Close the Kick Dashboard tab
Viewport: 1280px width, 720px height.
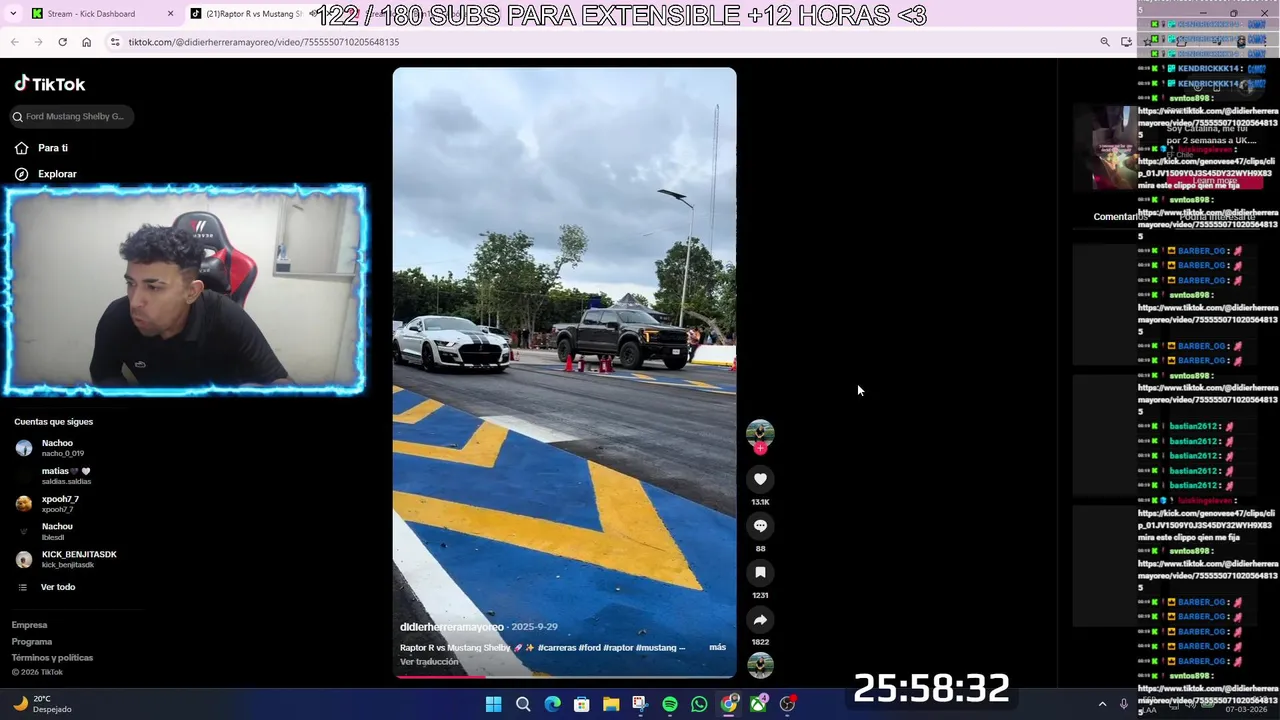pos(170,14)
